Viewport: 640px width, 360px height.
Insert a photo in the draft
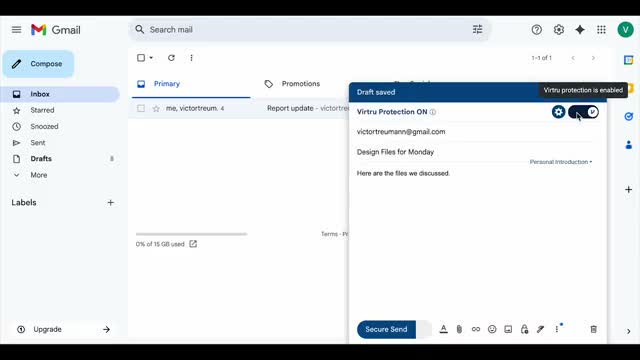coord(508,329)
